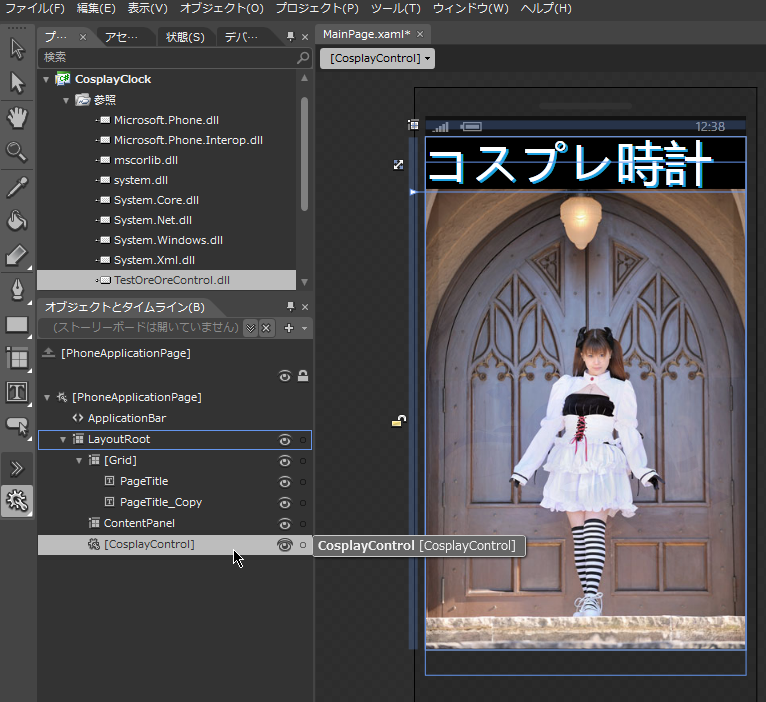Open the プロジェクト(P) menu

tap(317, 8)
